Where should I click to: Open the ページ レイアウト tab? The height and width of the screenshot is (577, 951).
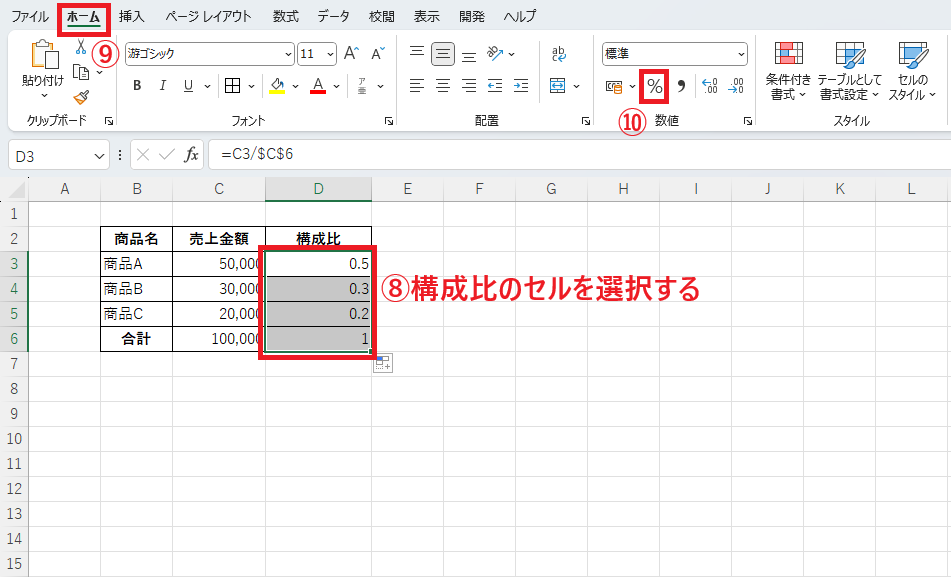(x=208, y=16)
